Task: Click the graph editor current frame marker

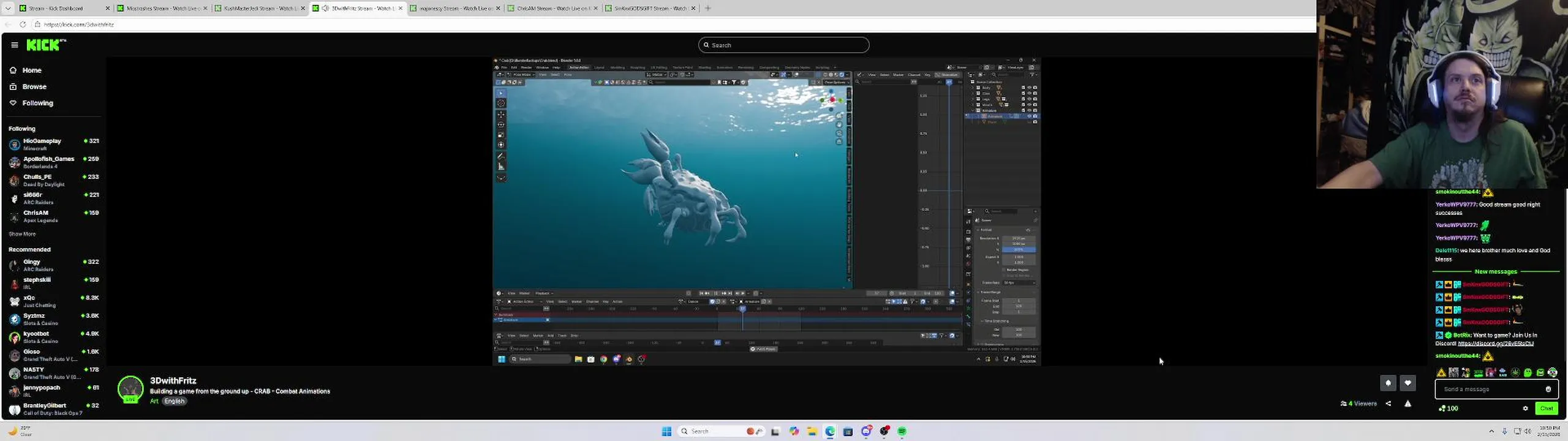Action: (949, 82)
